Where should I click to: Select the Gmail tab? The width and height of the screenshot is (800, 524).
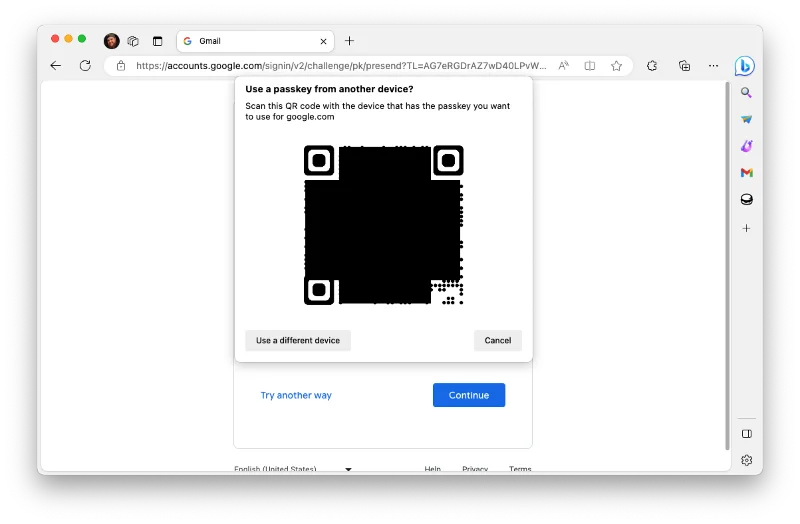click(255, 41)
